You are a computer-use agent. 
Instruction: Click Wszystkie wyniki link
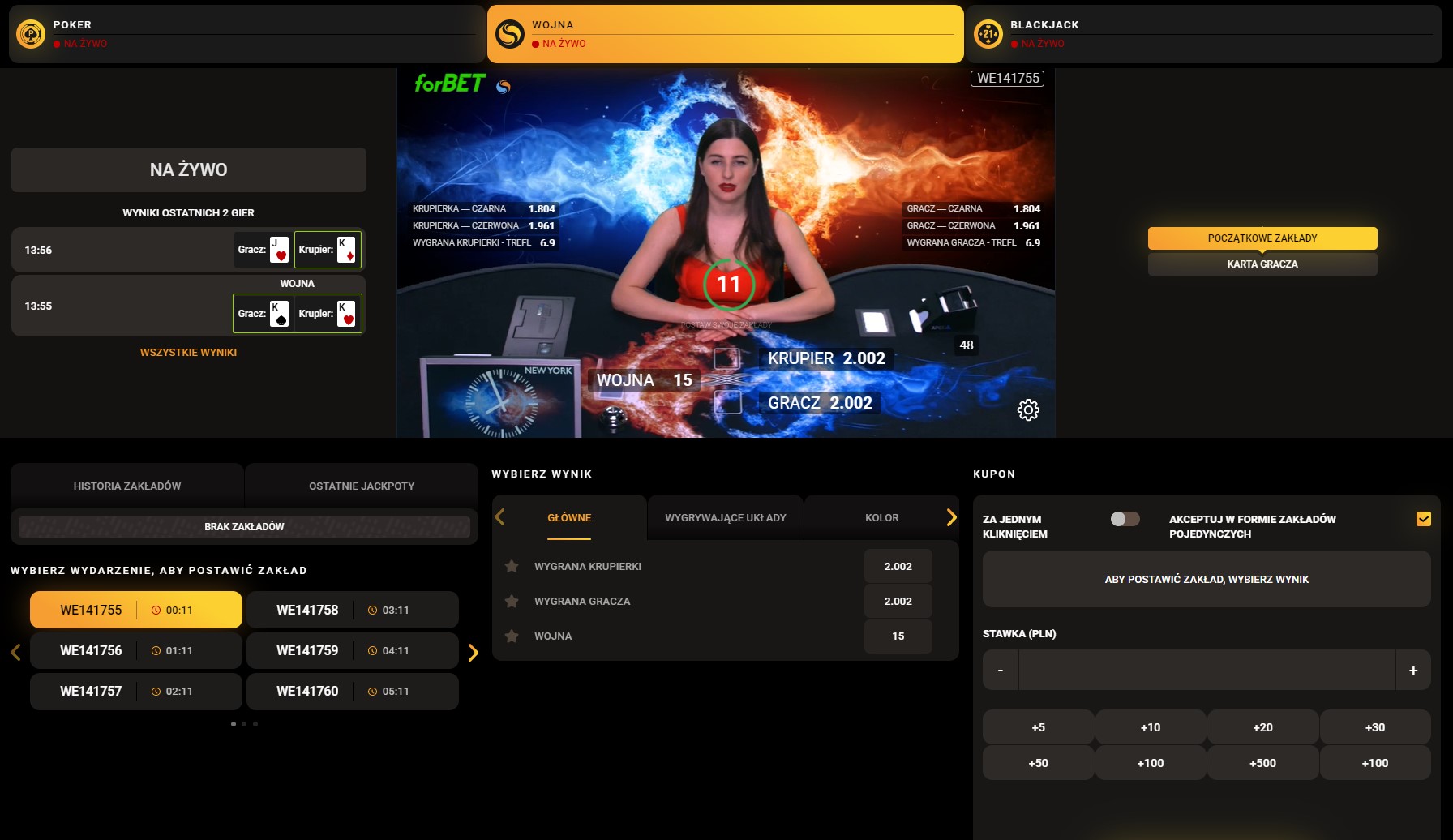188,352
